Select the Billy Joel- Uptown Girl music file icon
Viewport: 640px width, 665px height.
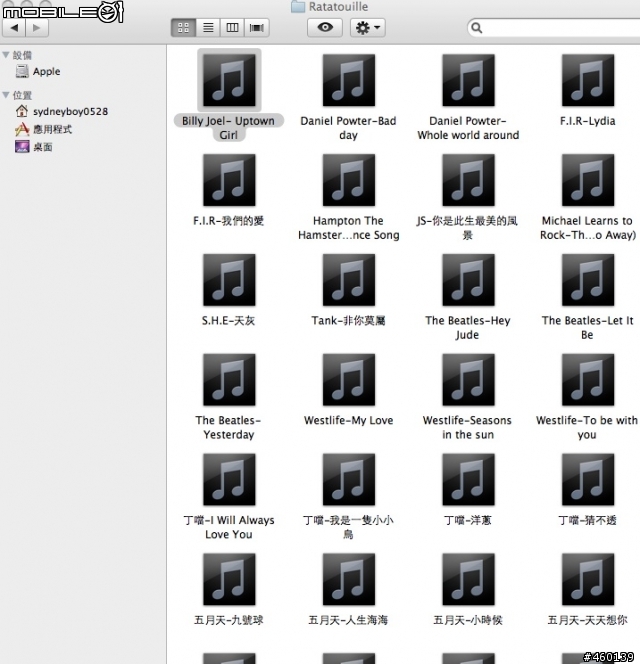[x=229, y=80]
